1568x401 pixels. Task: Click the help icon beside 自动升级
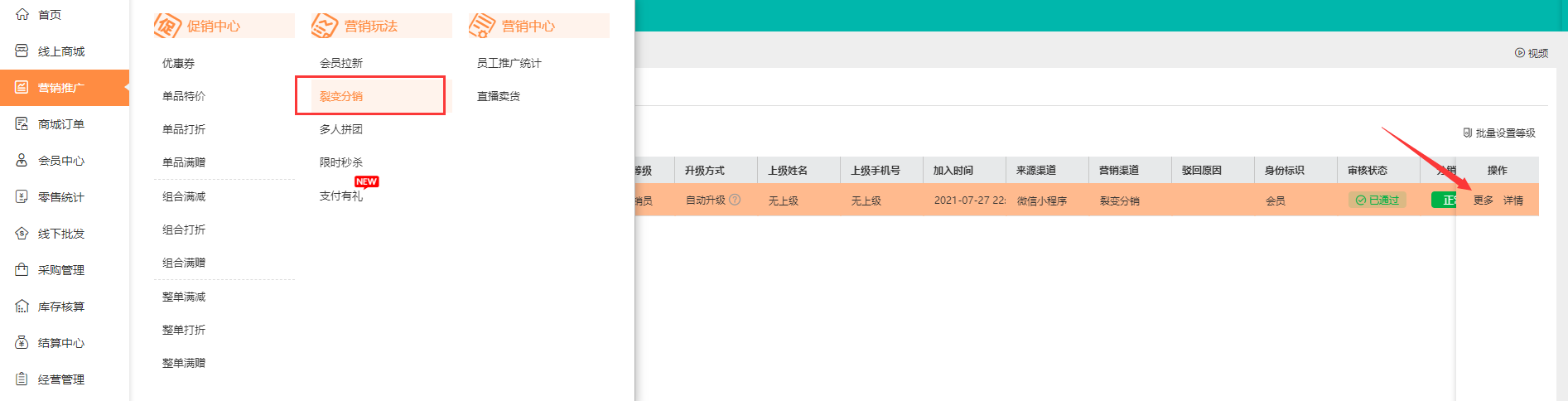click(x=735, y=200)
